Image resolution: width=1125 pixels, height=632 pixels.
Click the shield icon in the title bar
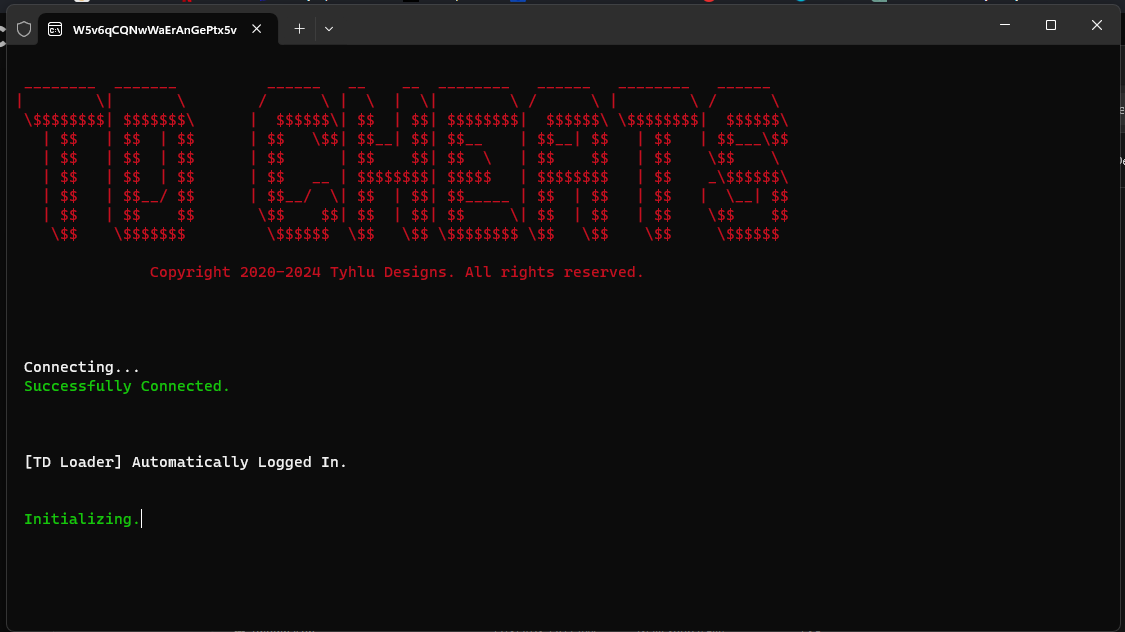24,29
